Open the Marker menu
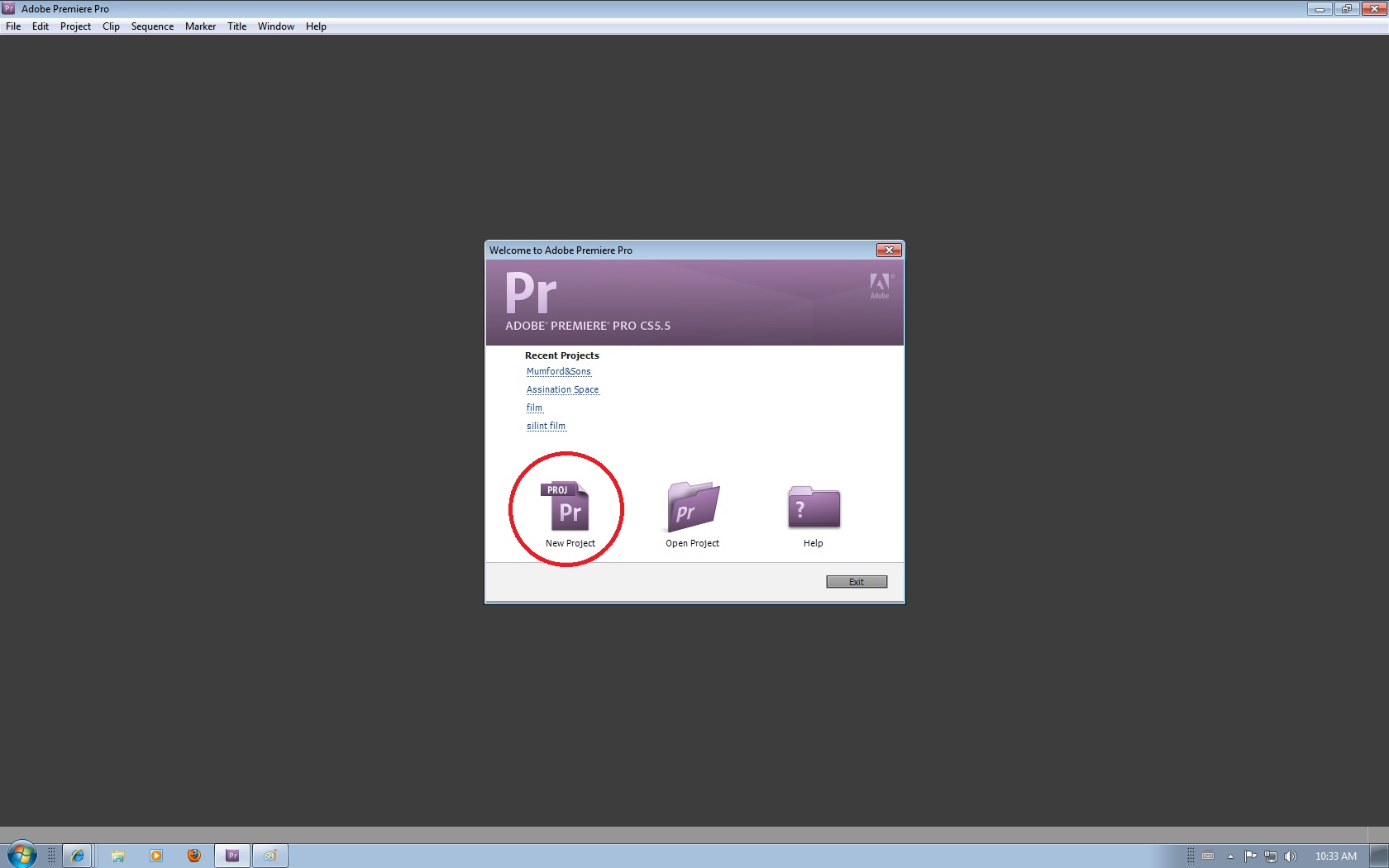The image size is (1389, 868). 200,26
